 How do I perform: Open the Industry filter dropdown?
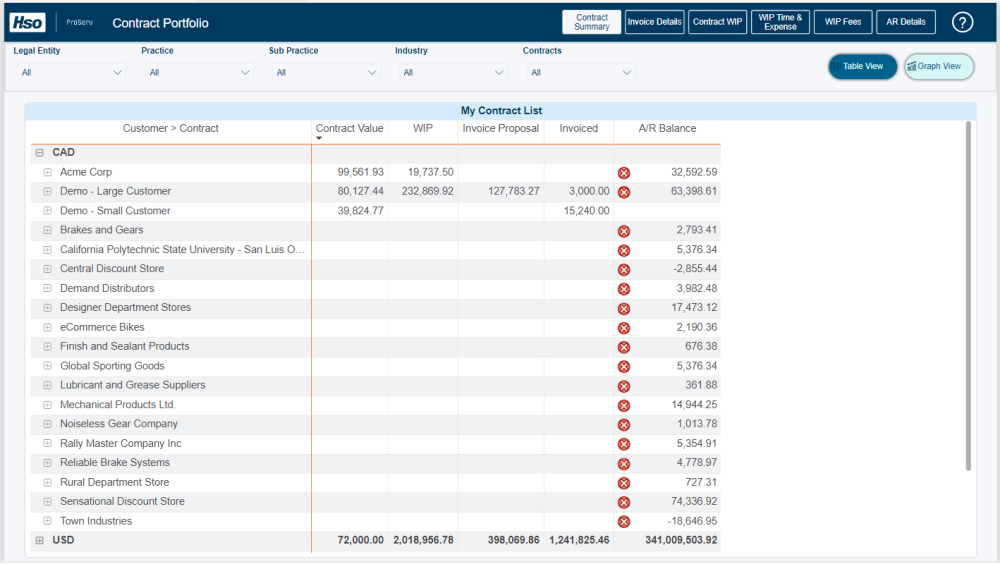[x=452, y=72]
